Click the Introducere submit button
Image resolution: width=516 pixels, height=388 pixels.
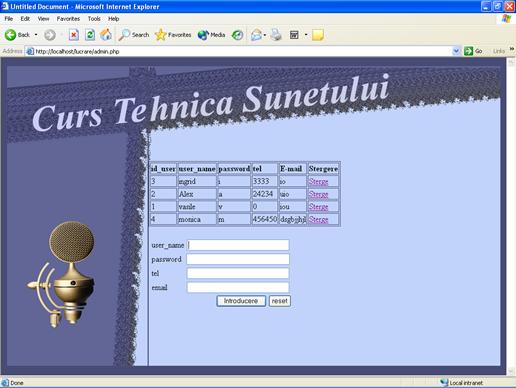coord(241,301)
